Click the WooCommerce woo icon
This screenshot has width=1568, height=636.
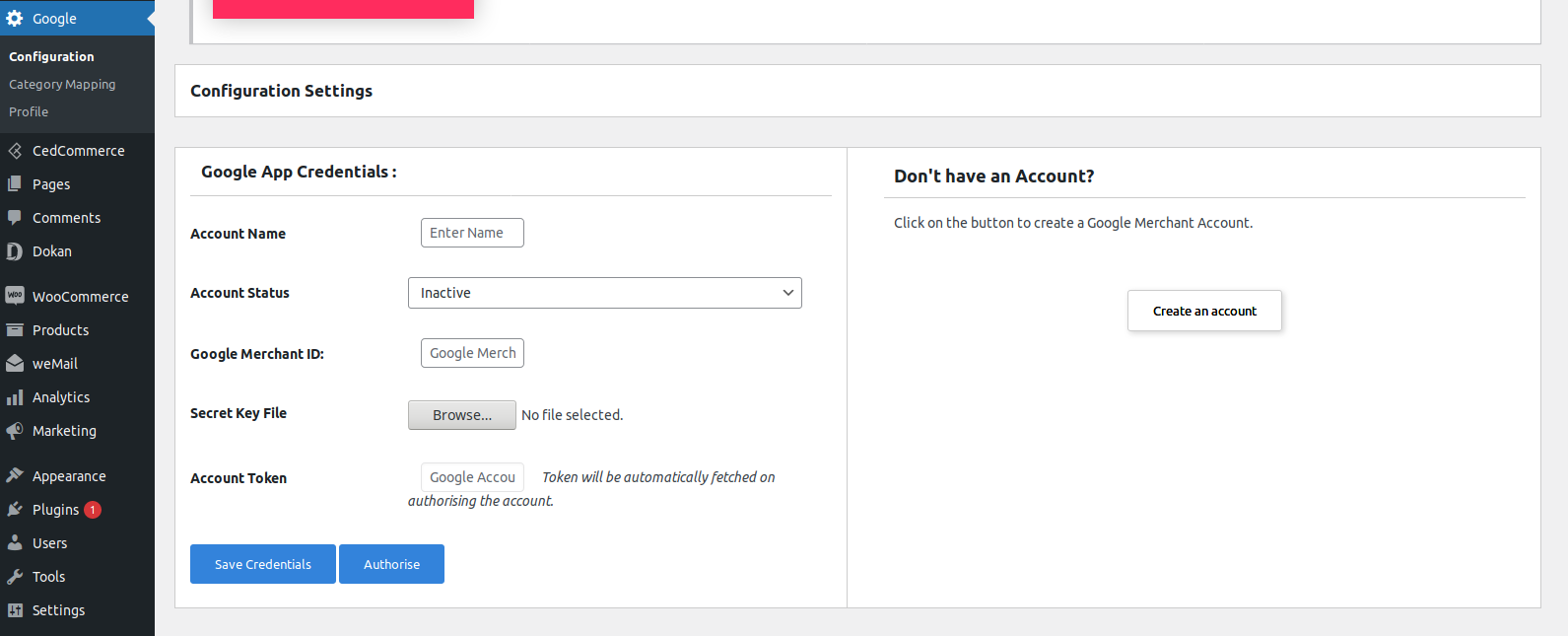(x=15, y=296)
